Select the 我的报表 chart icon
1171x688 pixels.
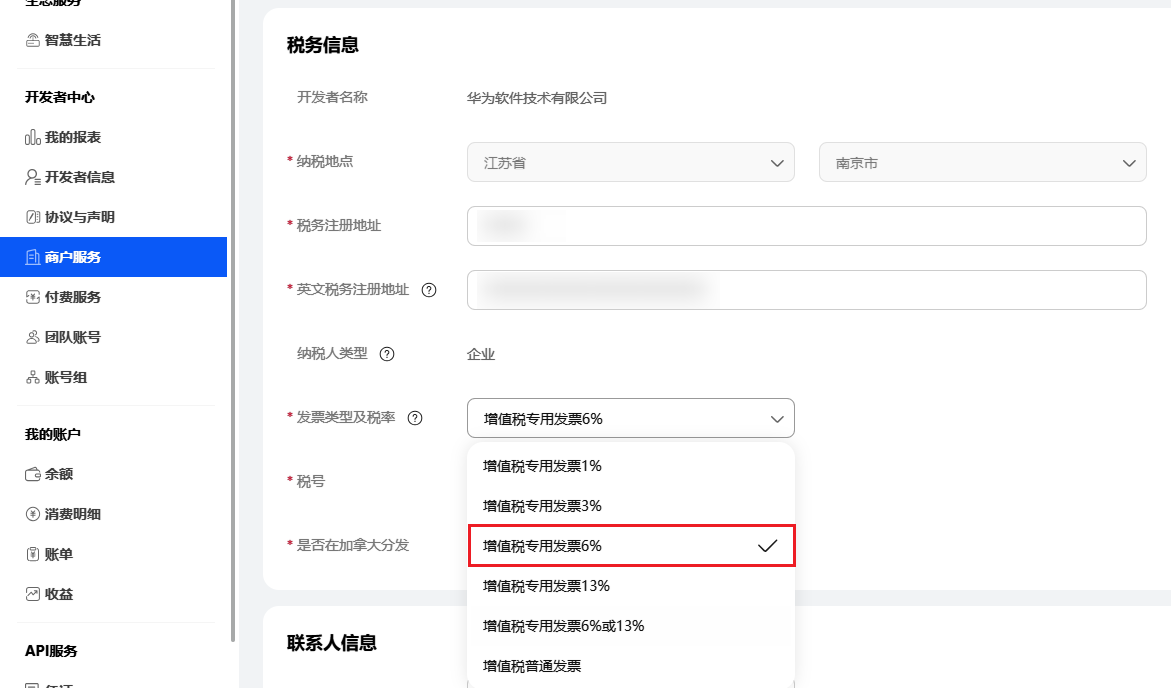pyautogui.click(x=33, y=137)
